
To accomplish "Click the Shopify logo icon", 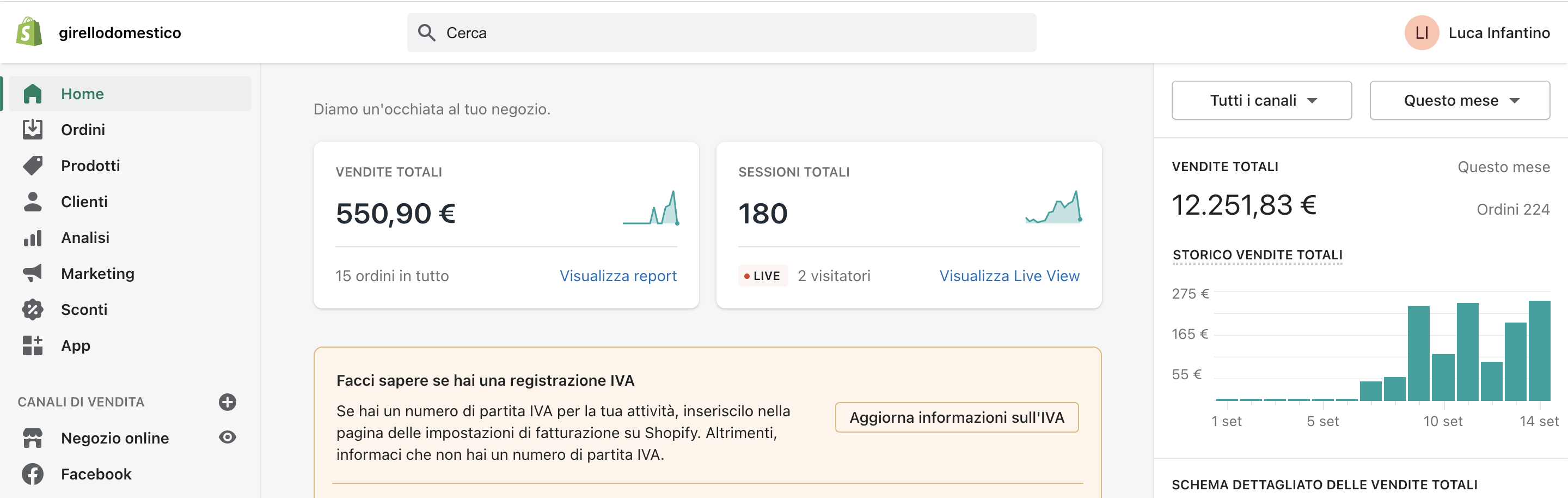I will [x=29, y=32].
